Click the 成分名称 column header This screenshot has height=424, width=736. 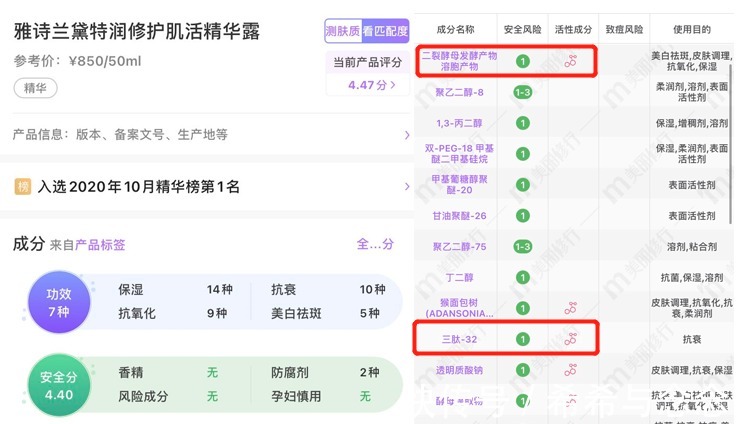[455, 30]
